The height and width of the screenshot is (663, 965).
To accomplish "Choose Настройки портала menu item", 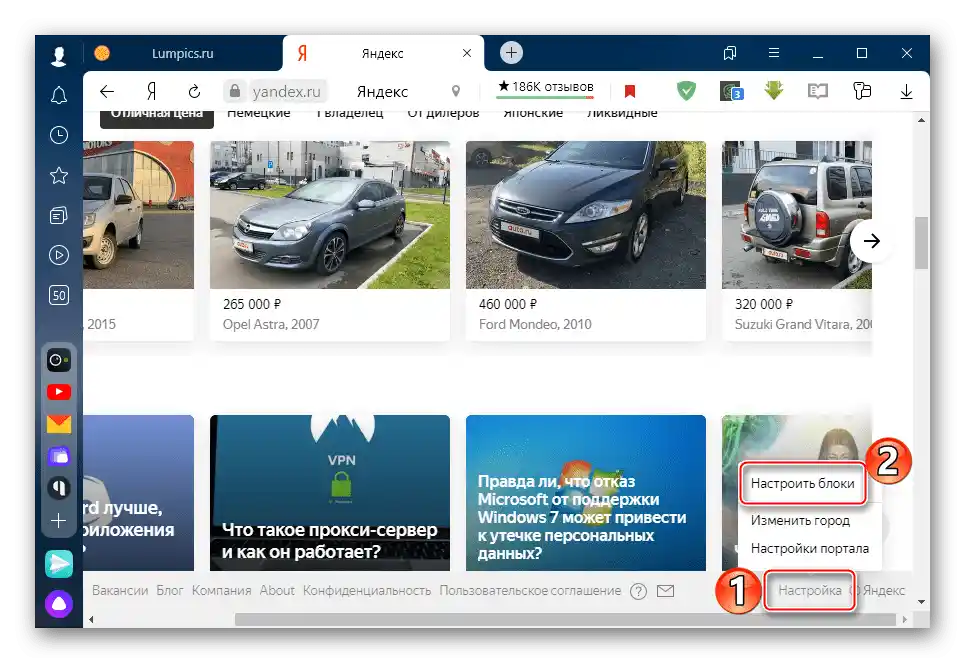I will [x=810, y=548].
